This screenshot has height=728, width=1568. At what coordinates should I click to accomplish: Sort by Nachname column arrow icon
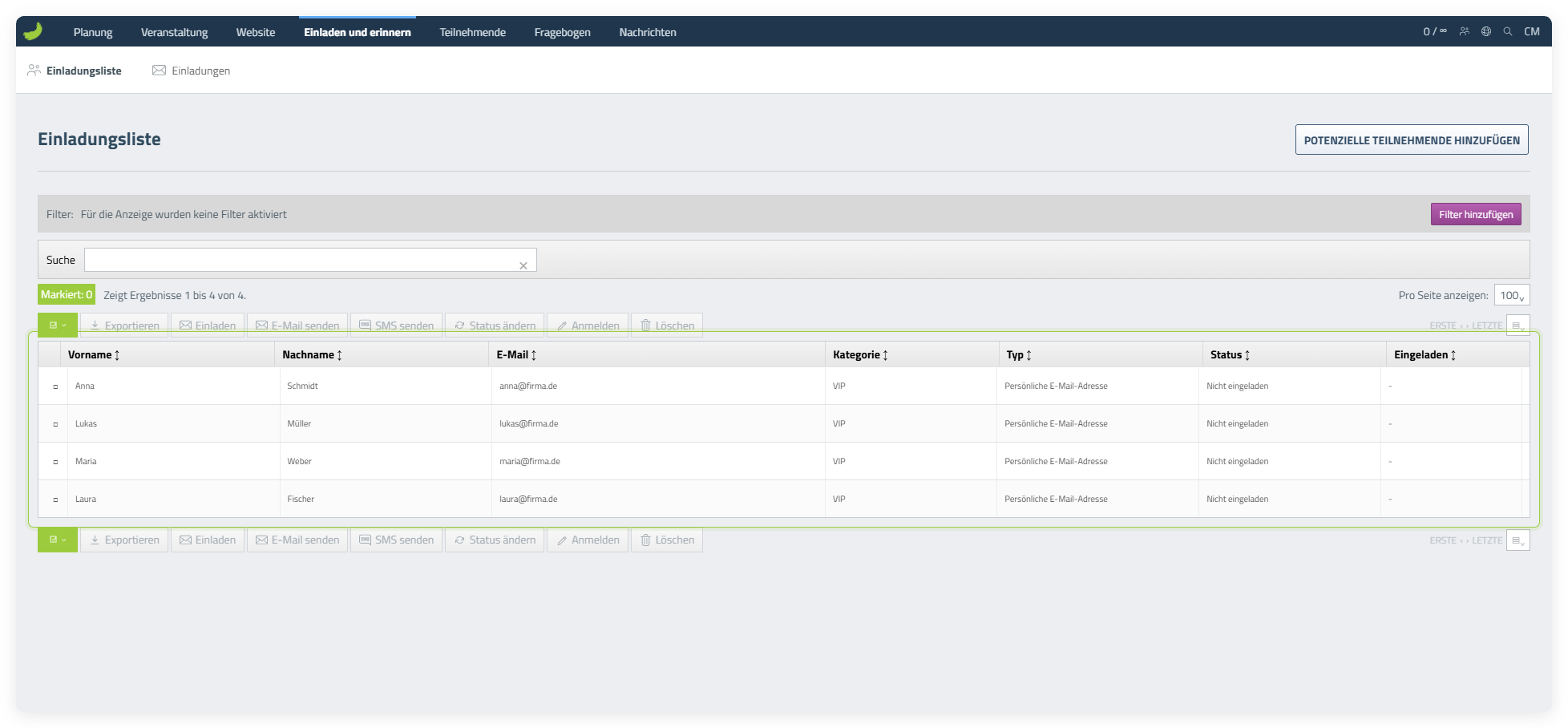pos(339,355)
